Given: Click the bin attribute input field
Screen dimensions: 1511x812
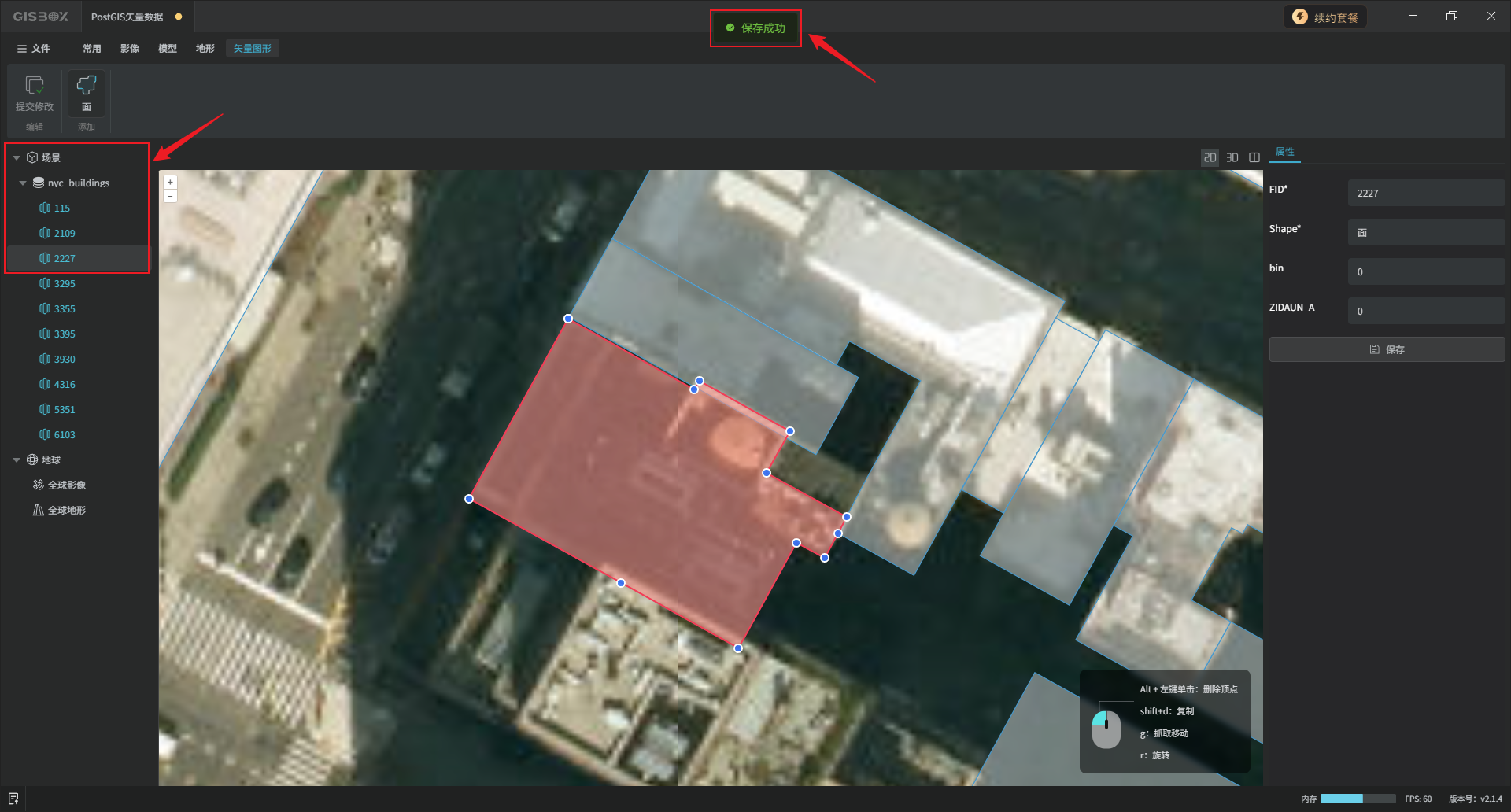Looking at the screenshot, I should pyautogui.click(x=1425, y=271).
